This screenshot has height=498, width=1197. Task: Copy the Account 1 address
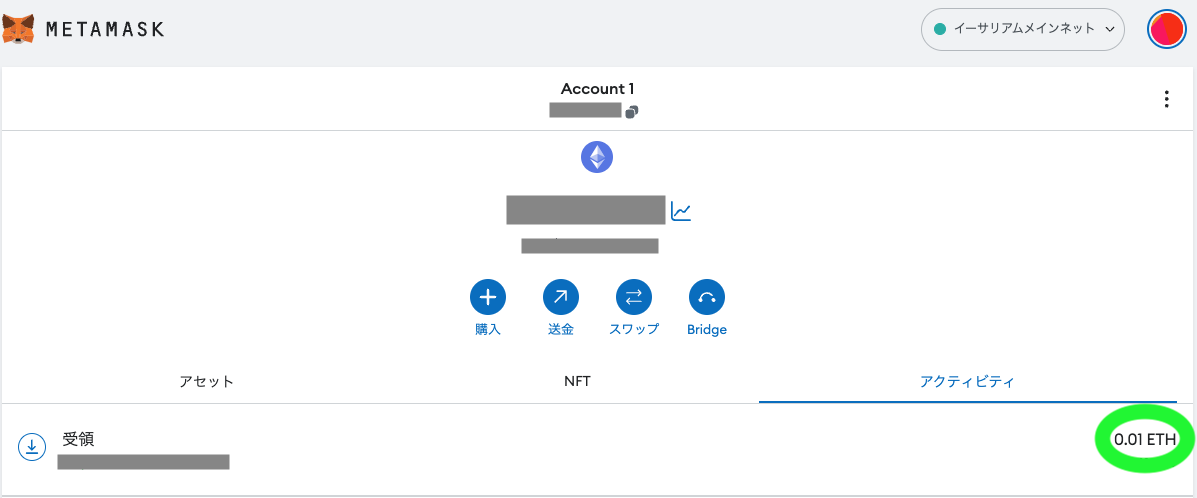[631, 112]
